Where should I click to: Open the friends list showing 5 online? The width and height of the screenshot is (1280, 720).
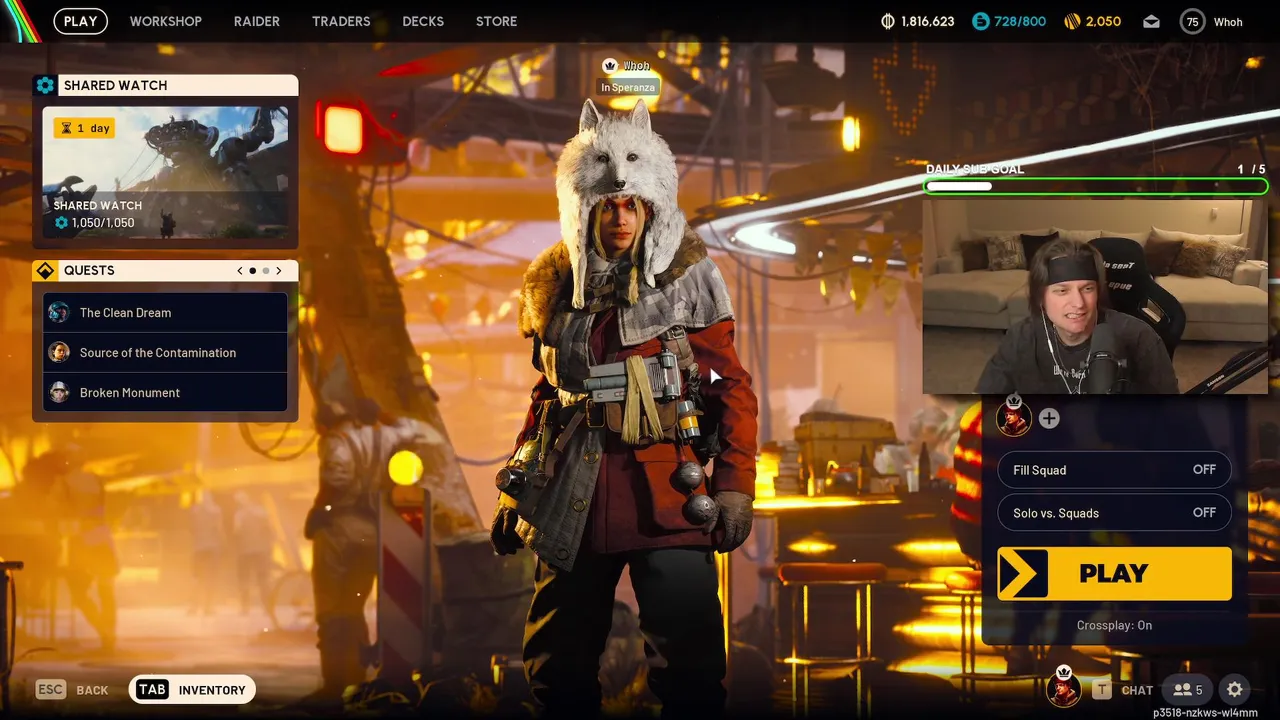click(x=1188, y=690)
